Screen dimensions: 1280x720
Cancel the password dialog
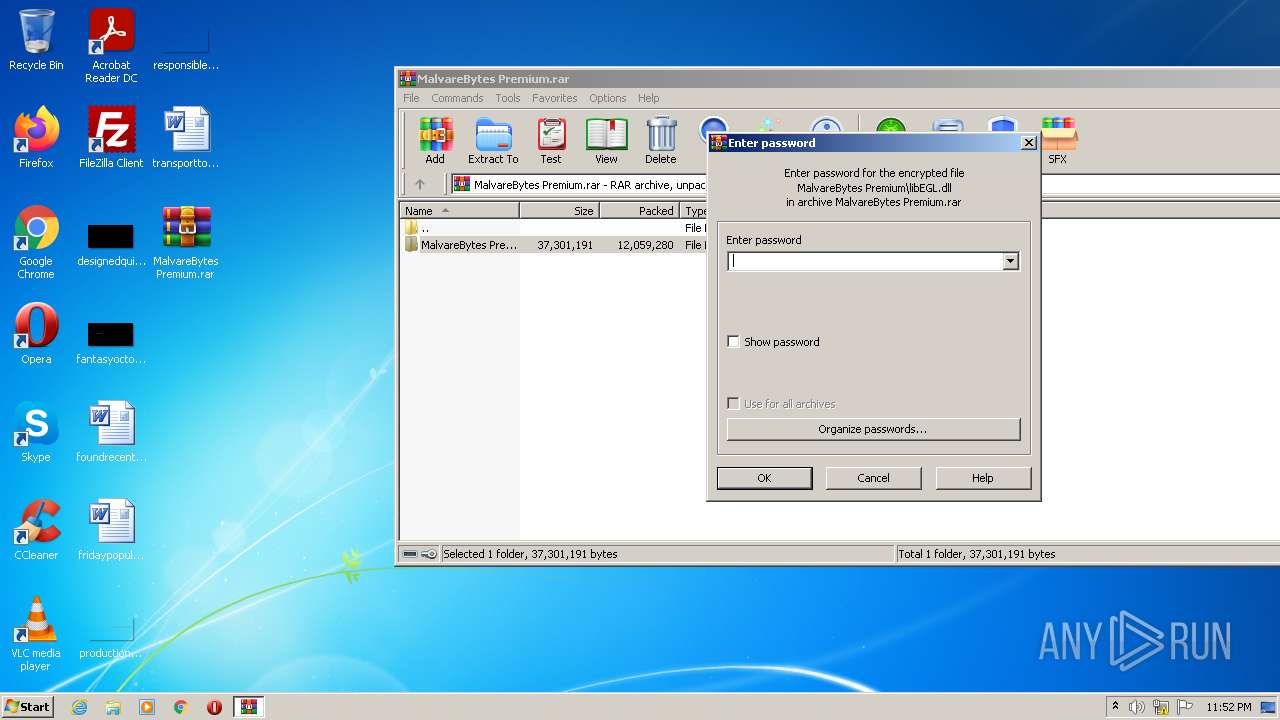tap(873, 478)
